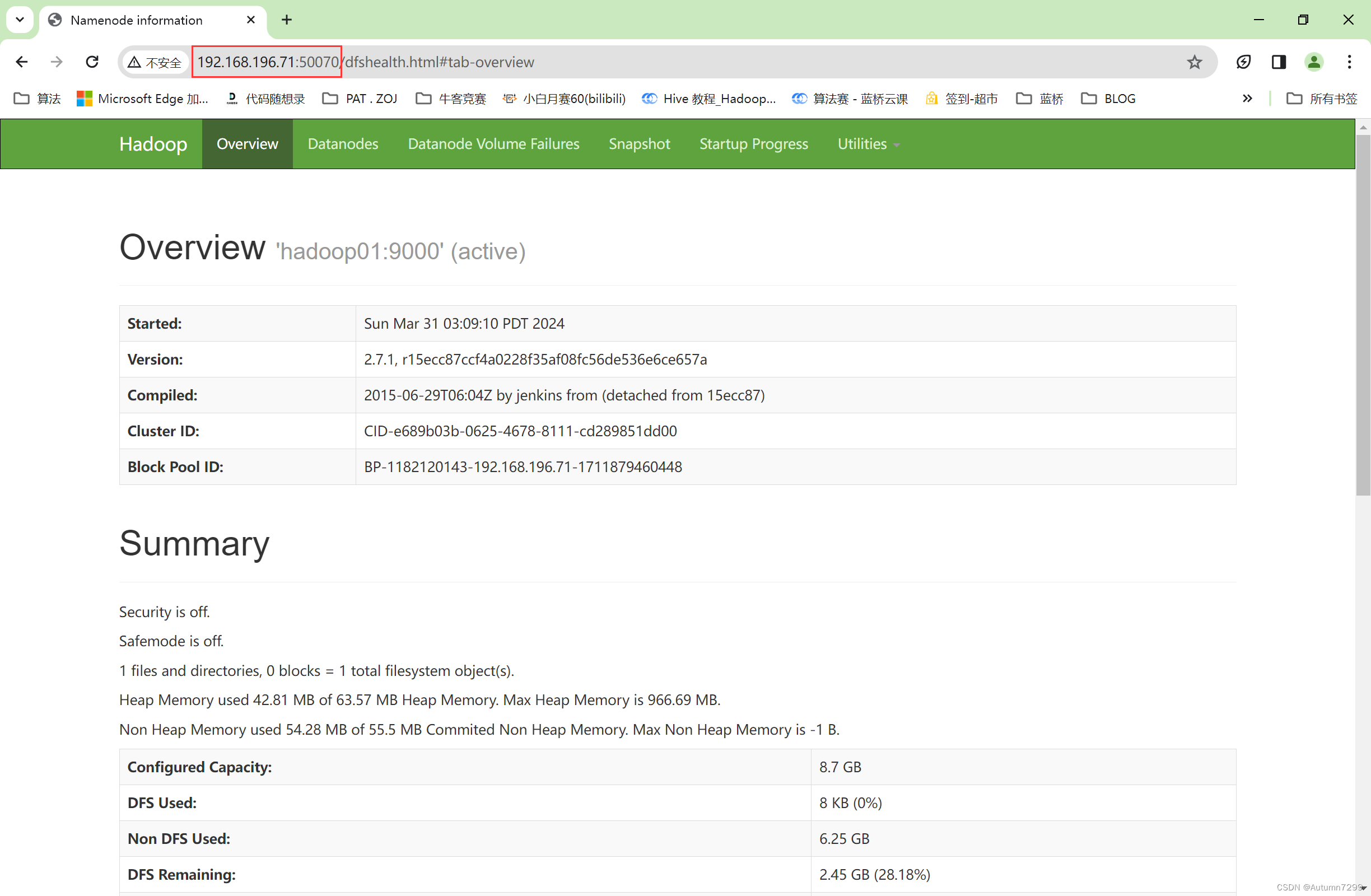Reload the Namenode information page
Image resolution: width=1371 pixels, height=896 pixels.
[92, 62]
